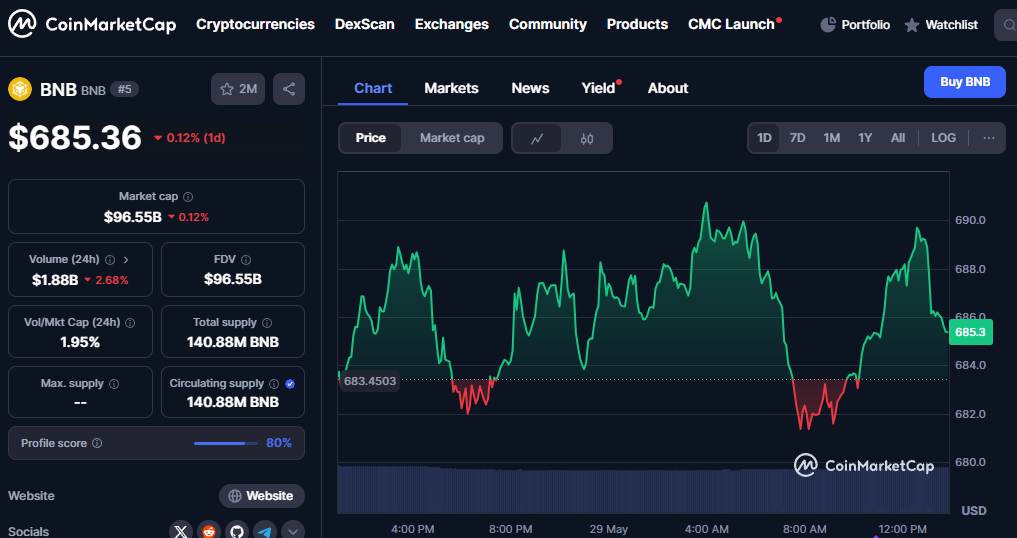Click the 685.3 current price label

click(970, 332)
